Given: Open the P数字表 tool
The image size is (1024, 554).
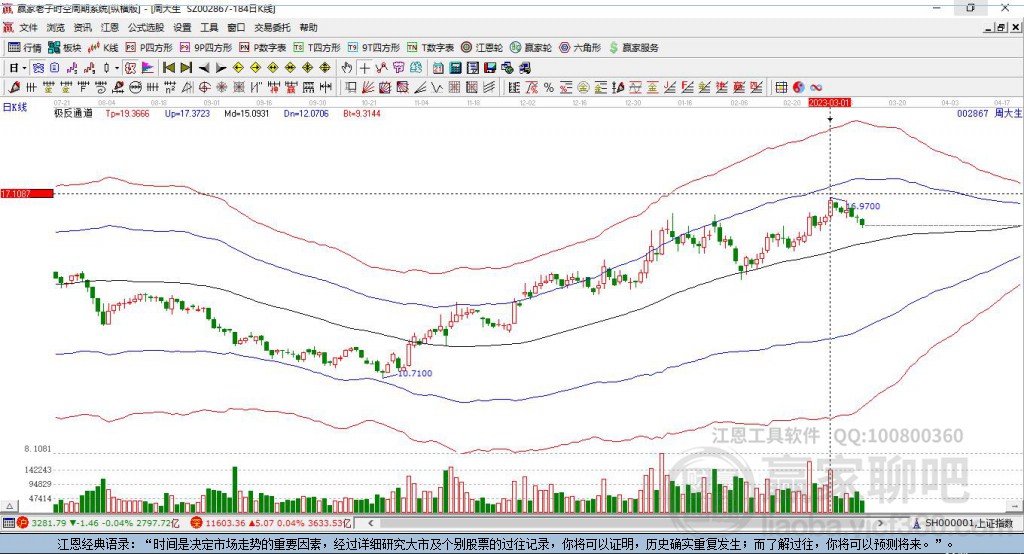Looking at the screenshot, I should point(263,48).
